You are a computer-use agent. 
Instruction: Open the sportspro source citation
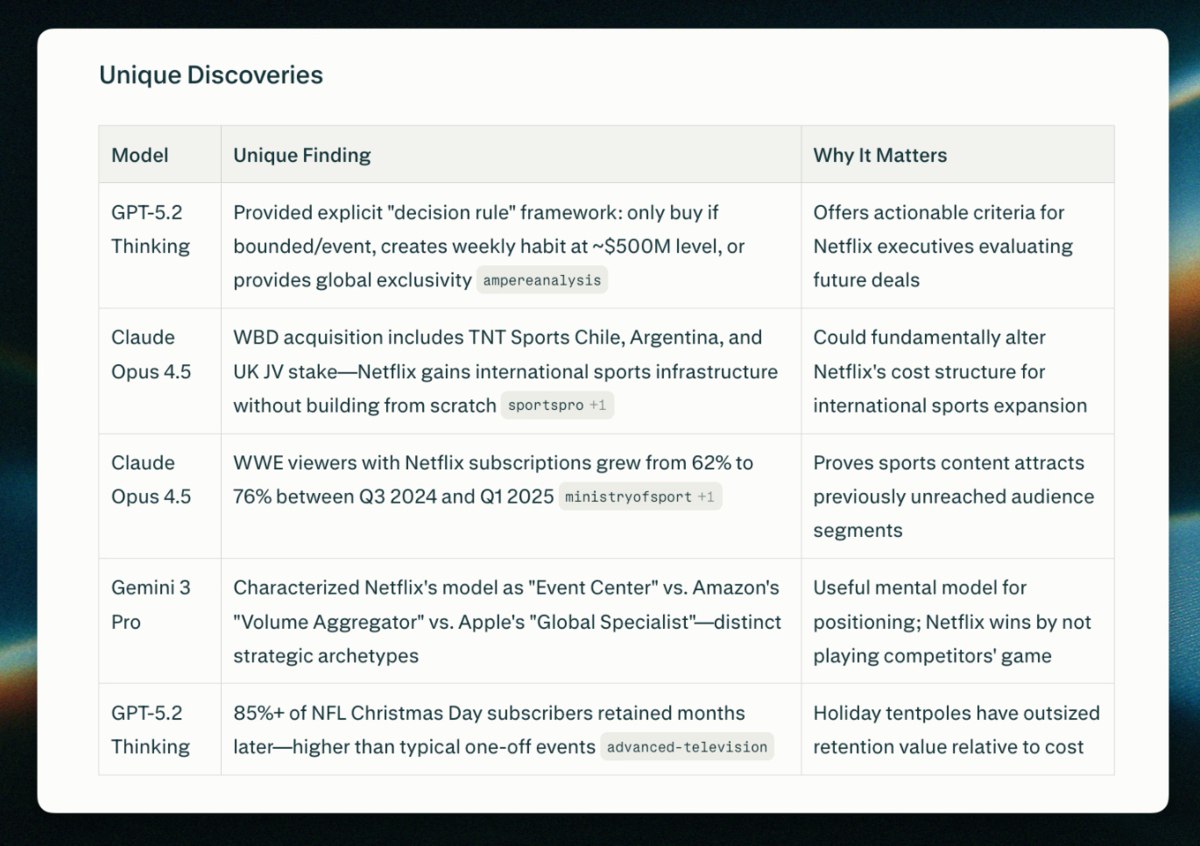(557, 406)
